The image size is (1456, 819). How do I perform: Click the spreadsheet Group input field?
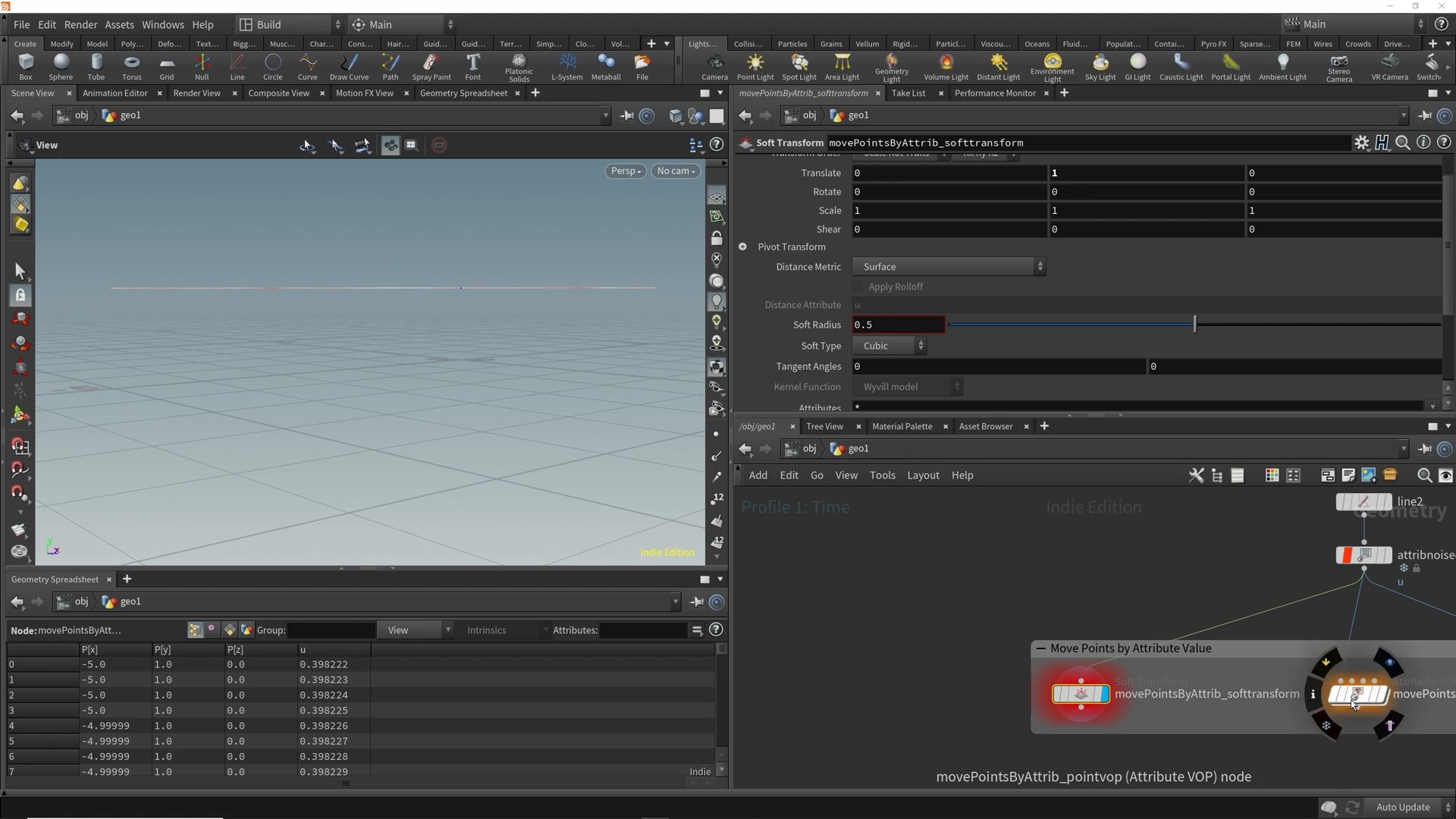[331, 630]
